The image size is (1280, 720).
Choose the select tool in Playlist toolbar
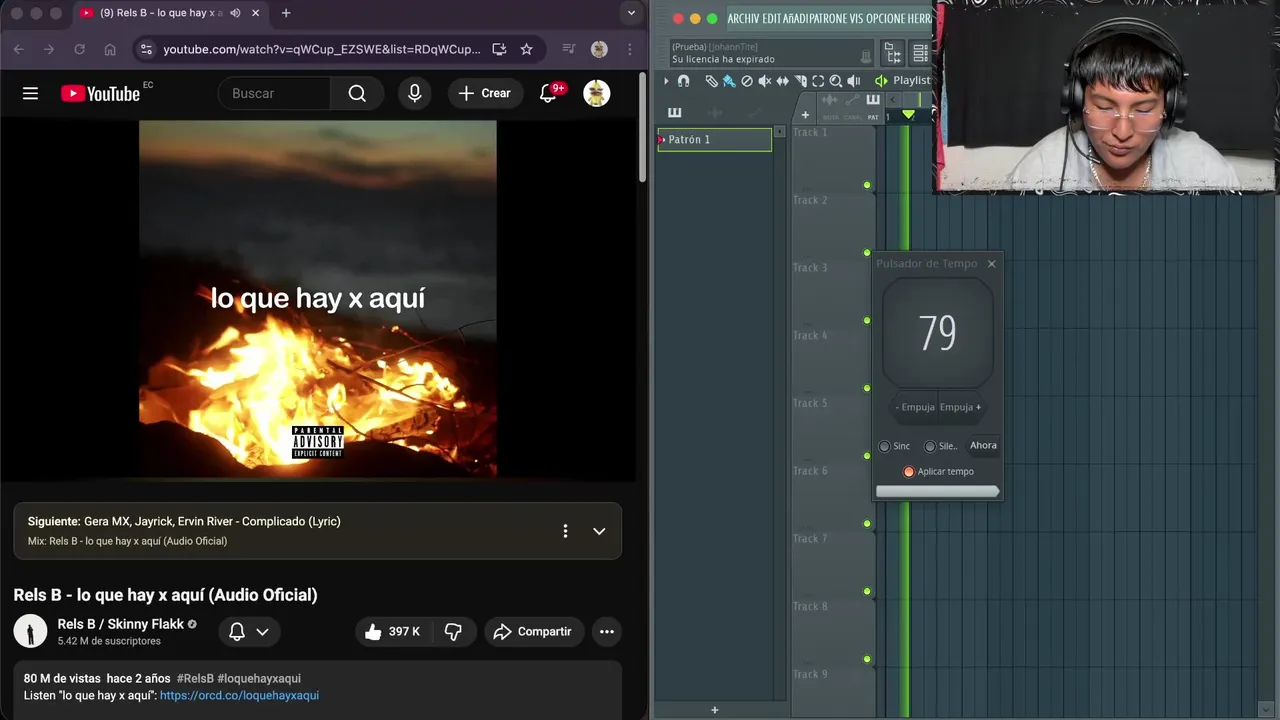click(818, 81)
